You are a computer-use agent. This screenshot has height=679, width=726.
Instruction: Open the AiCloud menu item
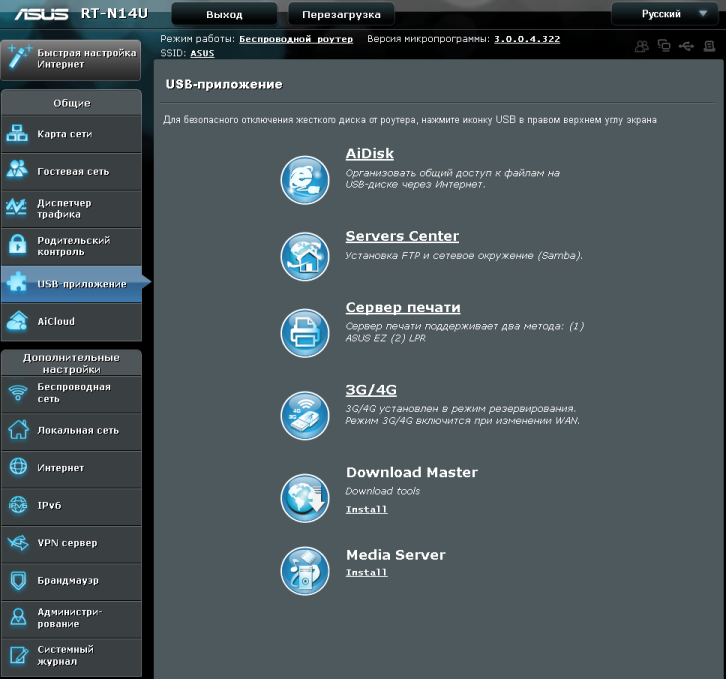pos(71,321)
